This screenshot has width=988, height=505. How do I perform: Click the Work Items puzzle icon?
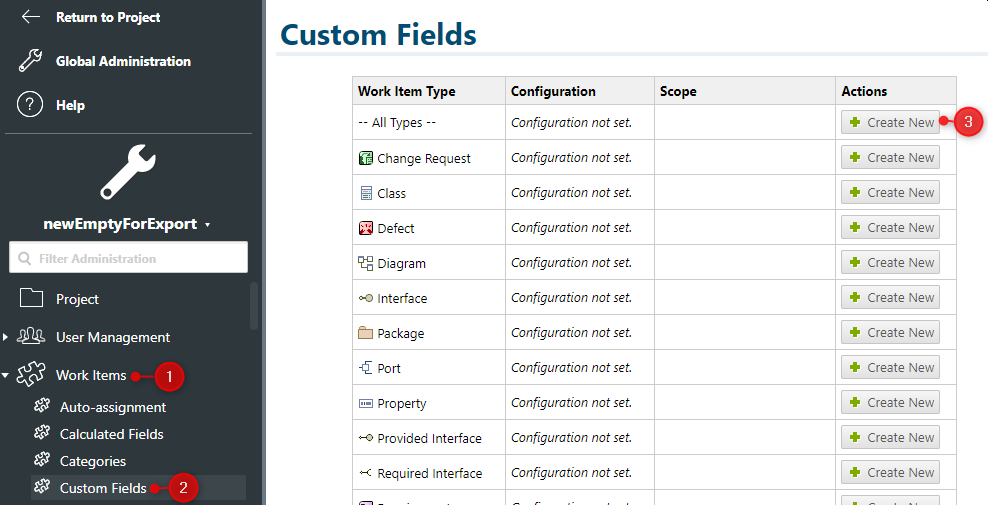31,374
